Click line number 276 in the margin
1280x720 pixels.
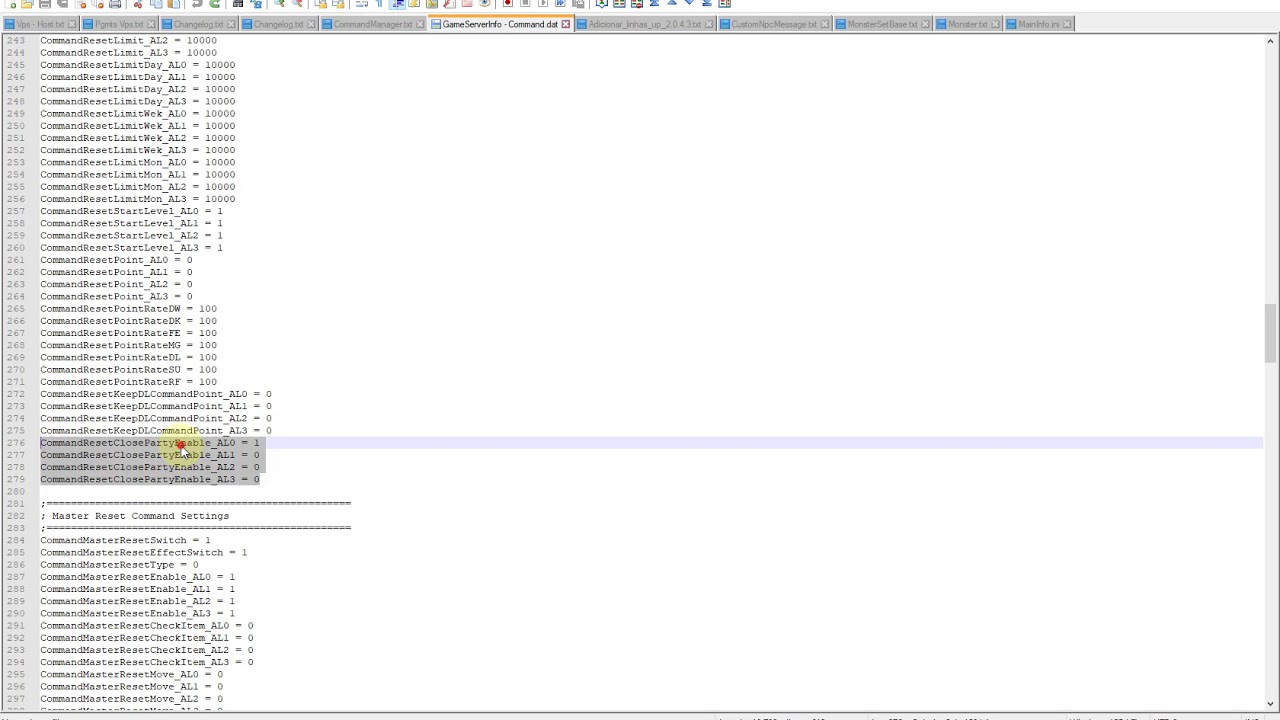[x=16, y=443]
